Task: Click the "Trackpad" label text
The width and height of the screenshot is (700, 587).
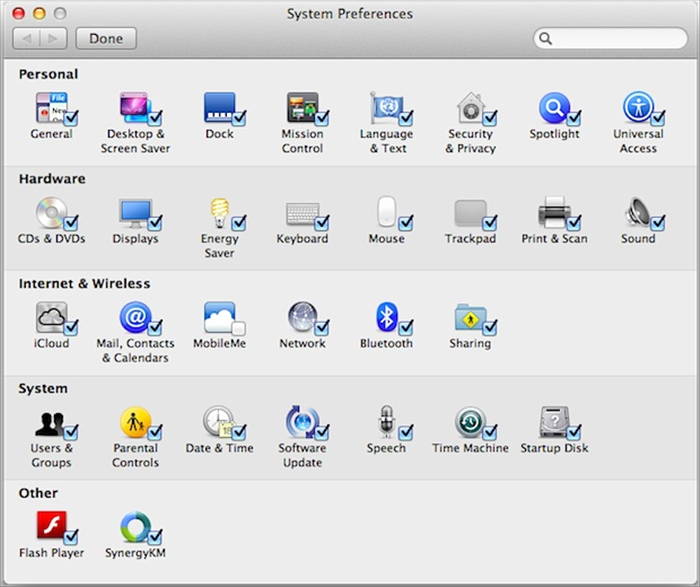Action: [471, 238]
